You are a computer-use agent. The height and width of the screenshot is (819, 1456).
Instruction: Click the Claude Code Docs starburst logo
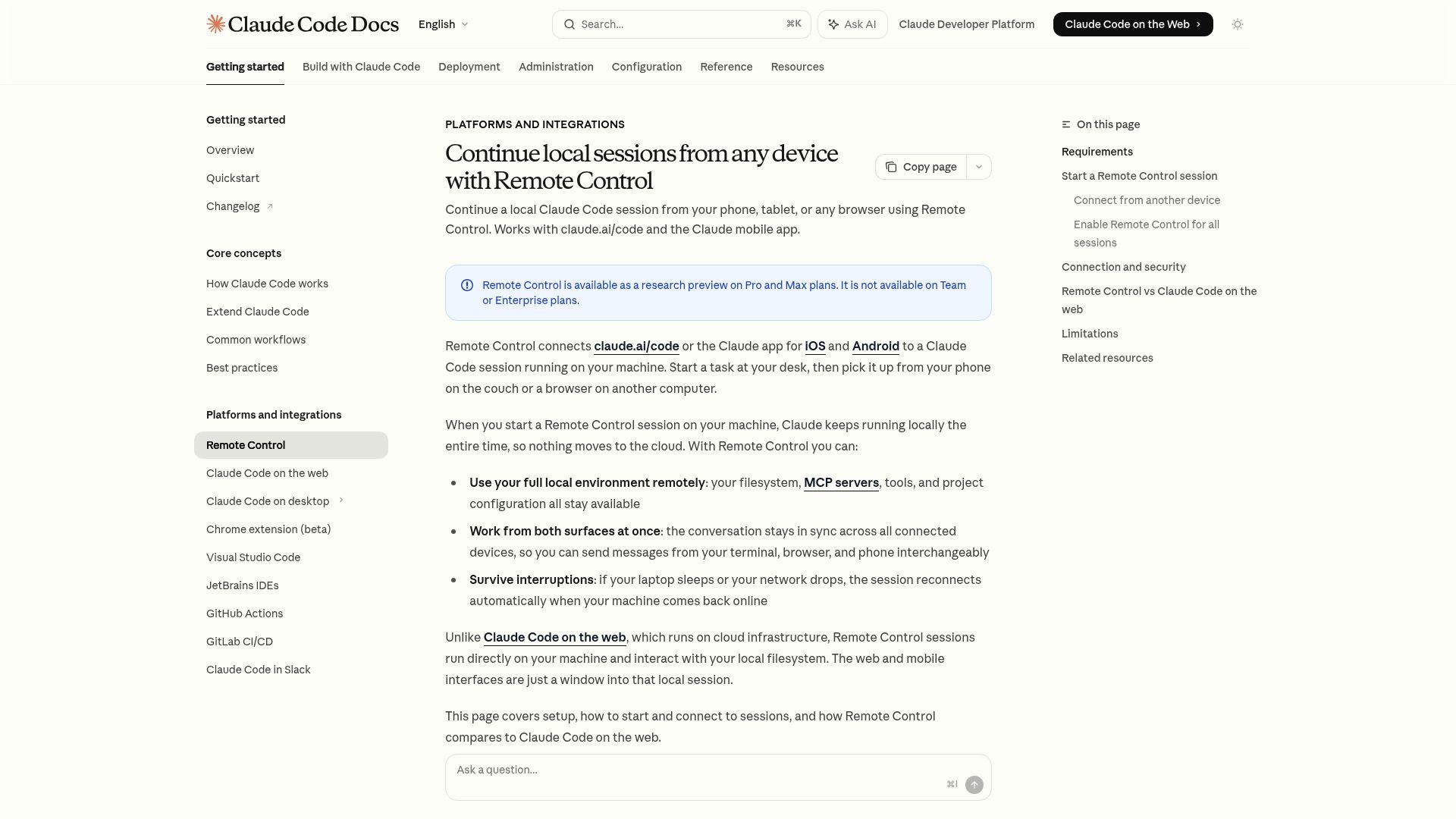(216, 24)
